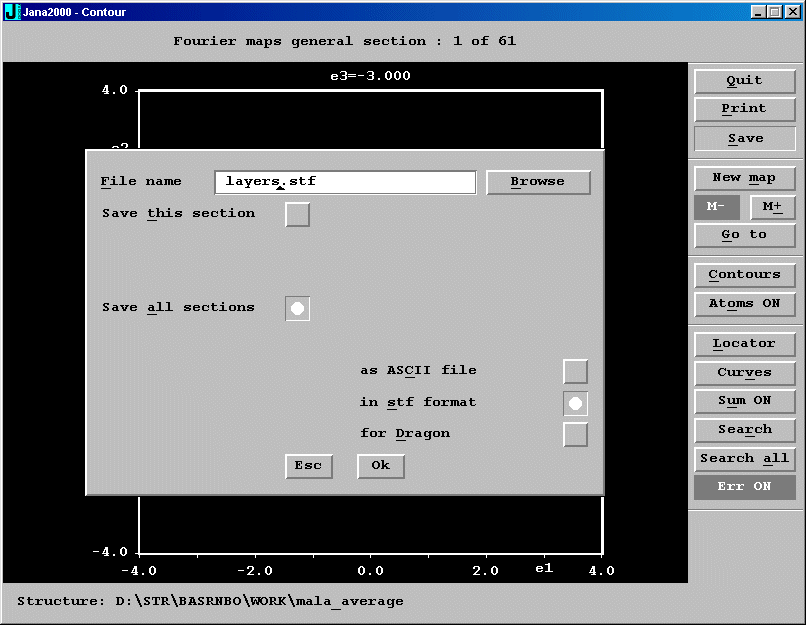Select the Save this section option
Viewport: 806px width, 625px height.
tap(297, 214)
